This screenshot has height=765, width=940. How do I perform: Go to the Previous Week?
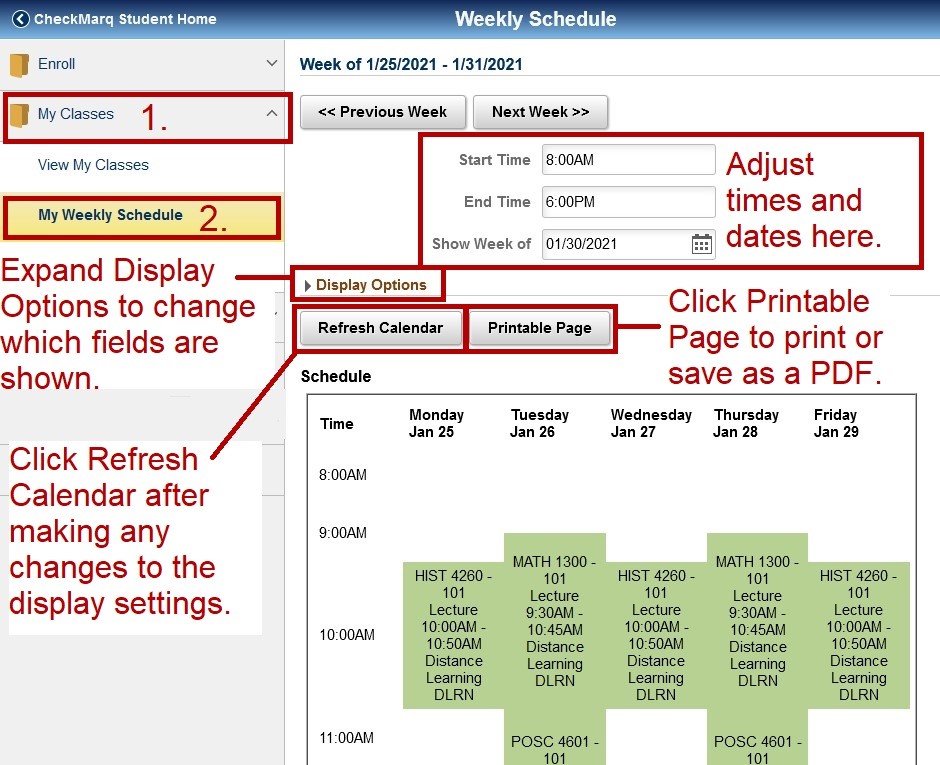(x=382, y=112)
